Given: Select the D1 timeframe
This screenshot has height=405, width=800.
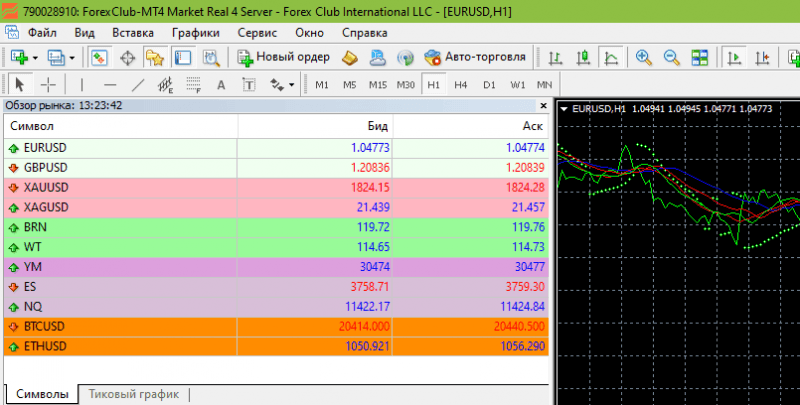Looking at the screenshot, I should (x=489, y=85).
